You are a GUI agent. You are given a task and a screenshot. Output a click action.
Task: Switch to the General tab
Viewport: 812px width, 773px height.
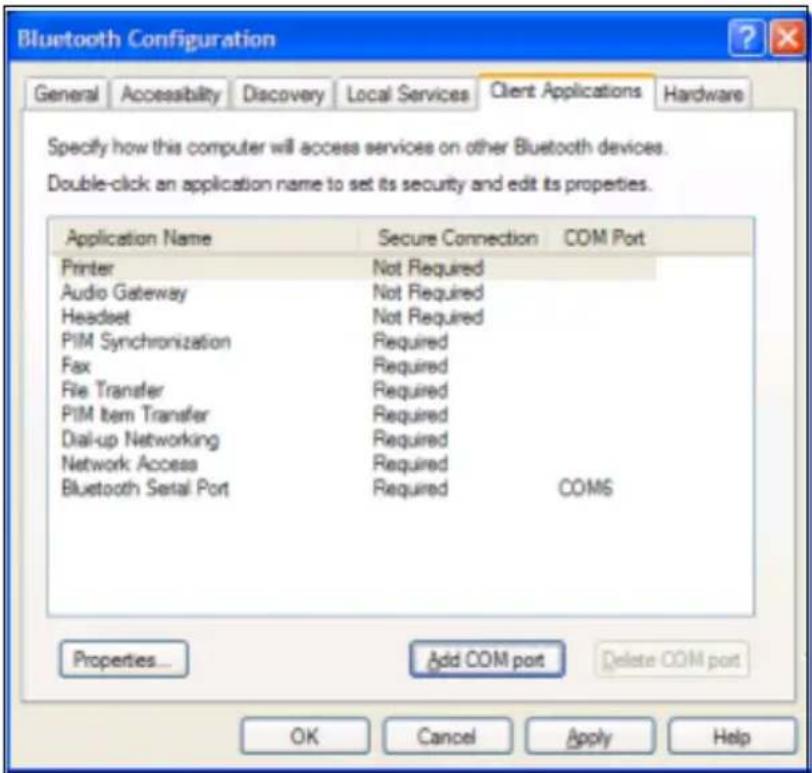66,94
